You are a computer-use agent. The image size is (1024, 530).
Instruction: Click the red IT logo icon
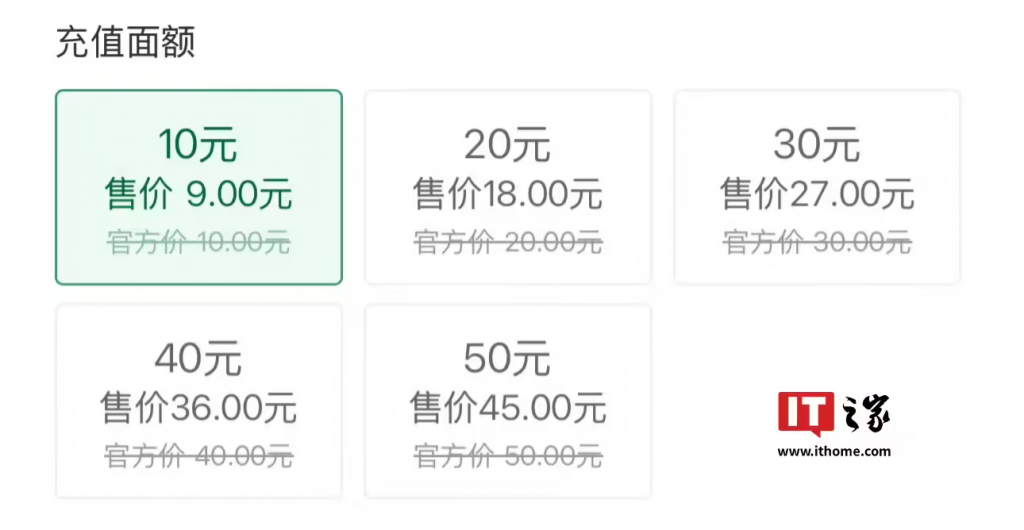(x=806, y=413)
